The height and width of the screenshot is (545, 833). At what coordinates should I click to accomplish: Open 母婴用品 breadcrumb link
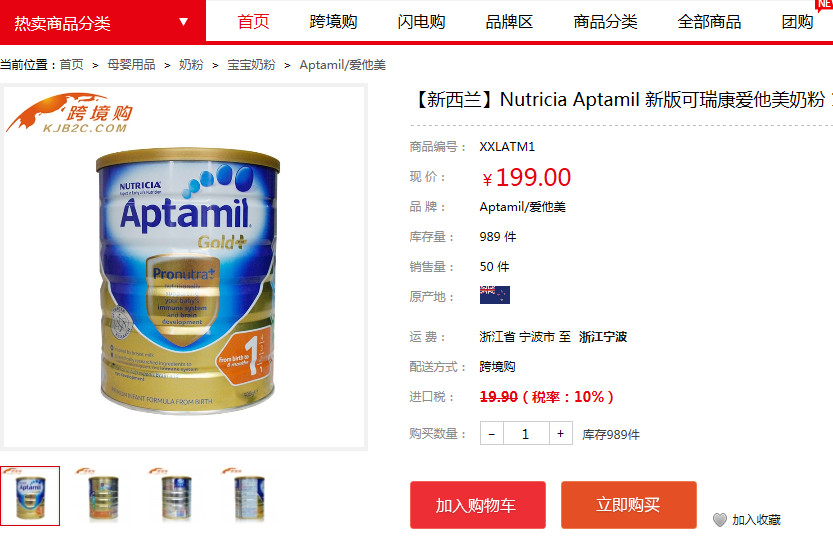[131, 65]
